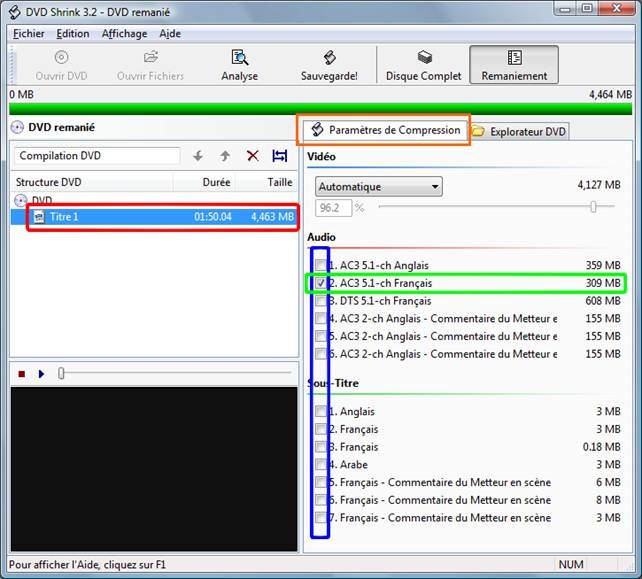Check audio track 6 AC3 2-ch Anglais
642x579 pixels.
tap(320, 354)
